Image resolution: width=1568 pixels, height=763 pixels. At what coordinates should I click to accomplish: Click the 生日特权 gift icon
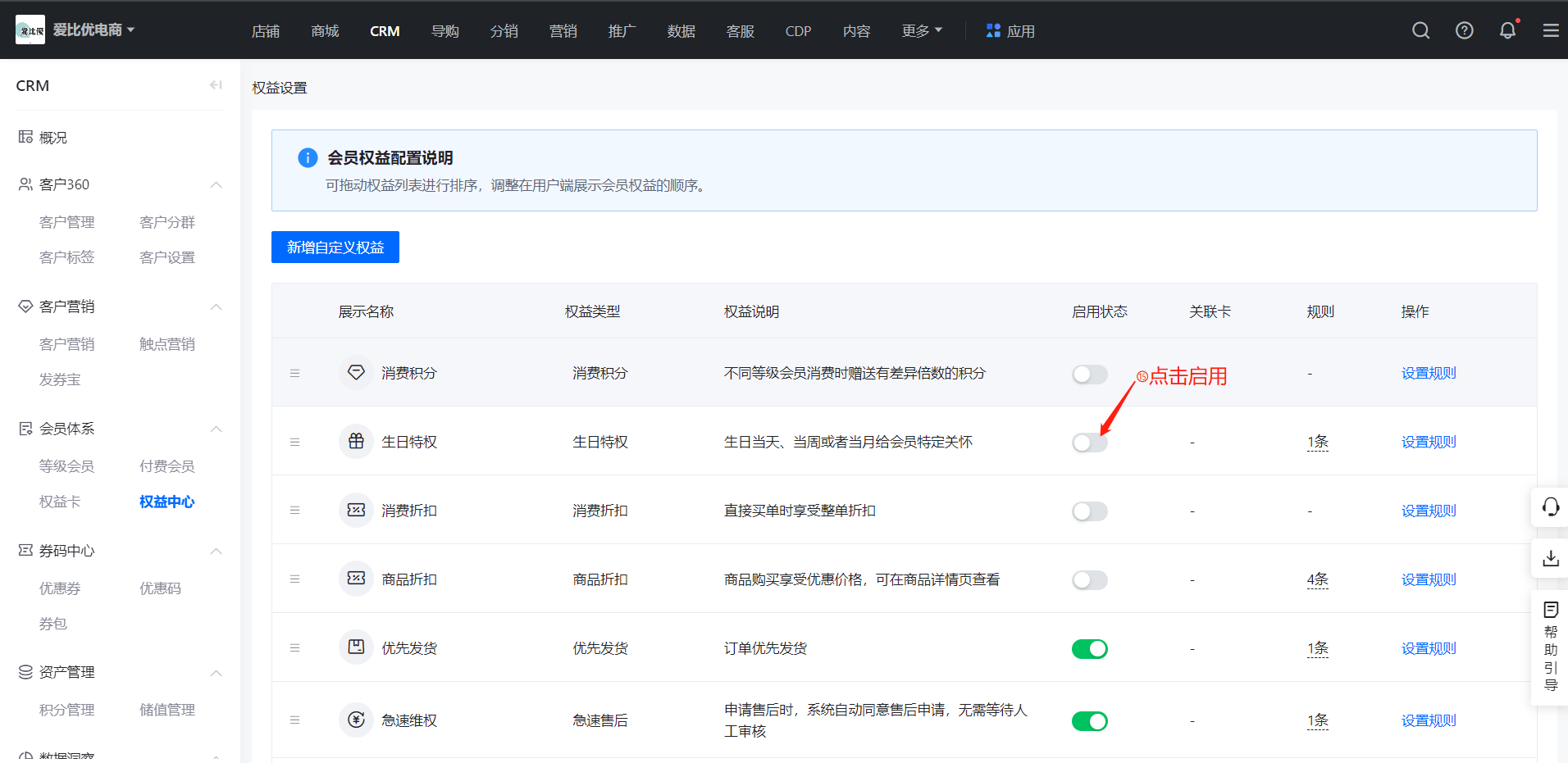(356, 442)
